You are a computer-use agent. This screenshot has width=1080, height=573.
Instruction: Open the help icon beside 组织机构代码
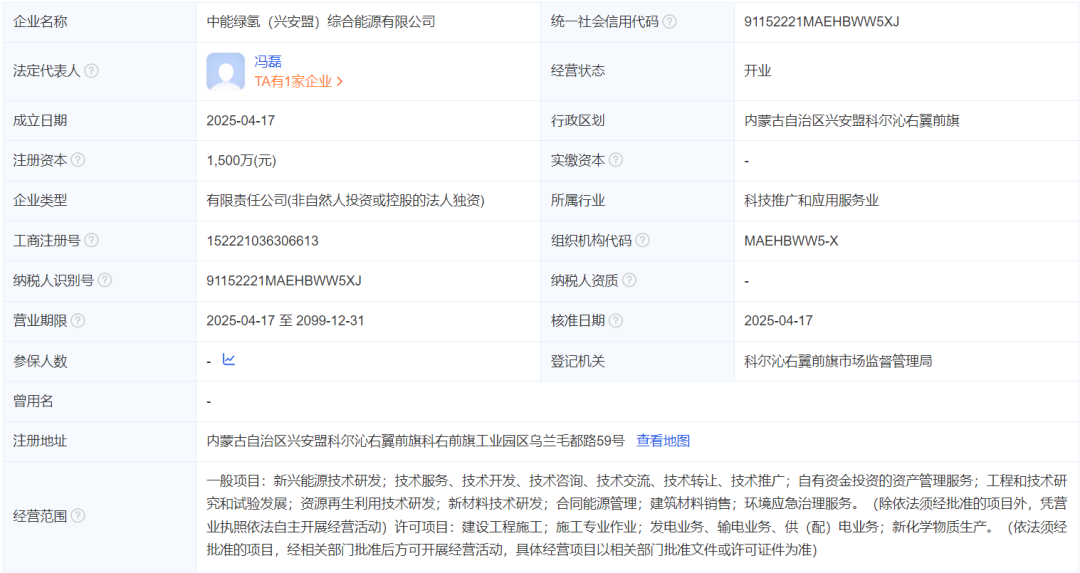coord(643,240)
